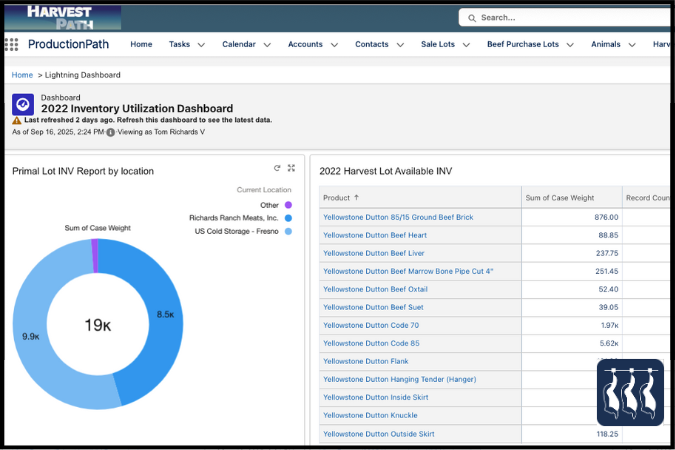The height and width of the screenshot is (450, 675).
Task: Click the Primal Lot INV Report title
Action: pyautogui.click(x=83, y=171)
